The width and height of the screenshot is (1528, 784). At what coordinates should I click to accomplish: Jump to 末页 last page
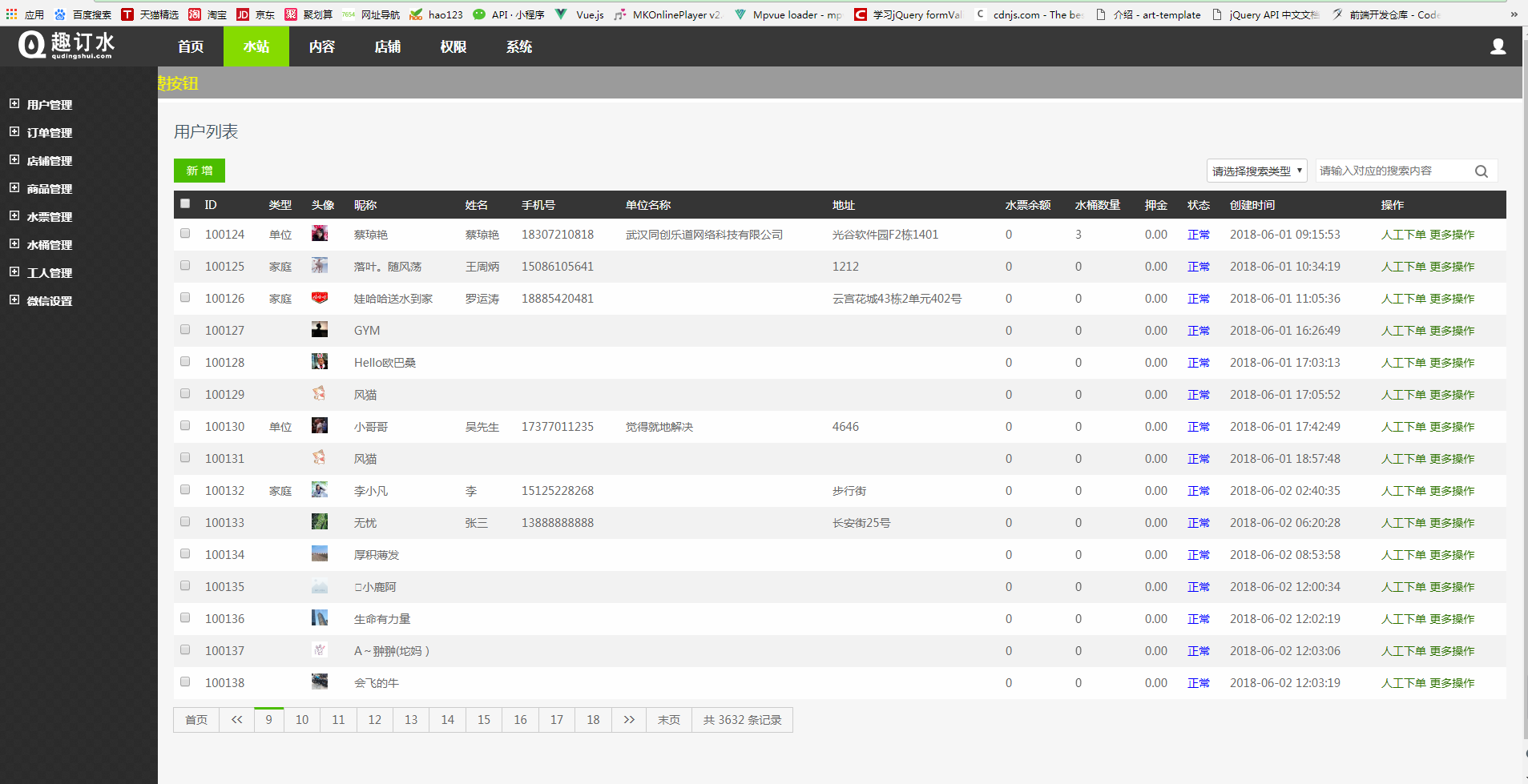(669, 720)
